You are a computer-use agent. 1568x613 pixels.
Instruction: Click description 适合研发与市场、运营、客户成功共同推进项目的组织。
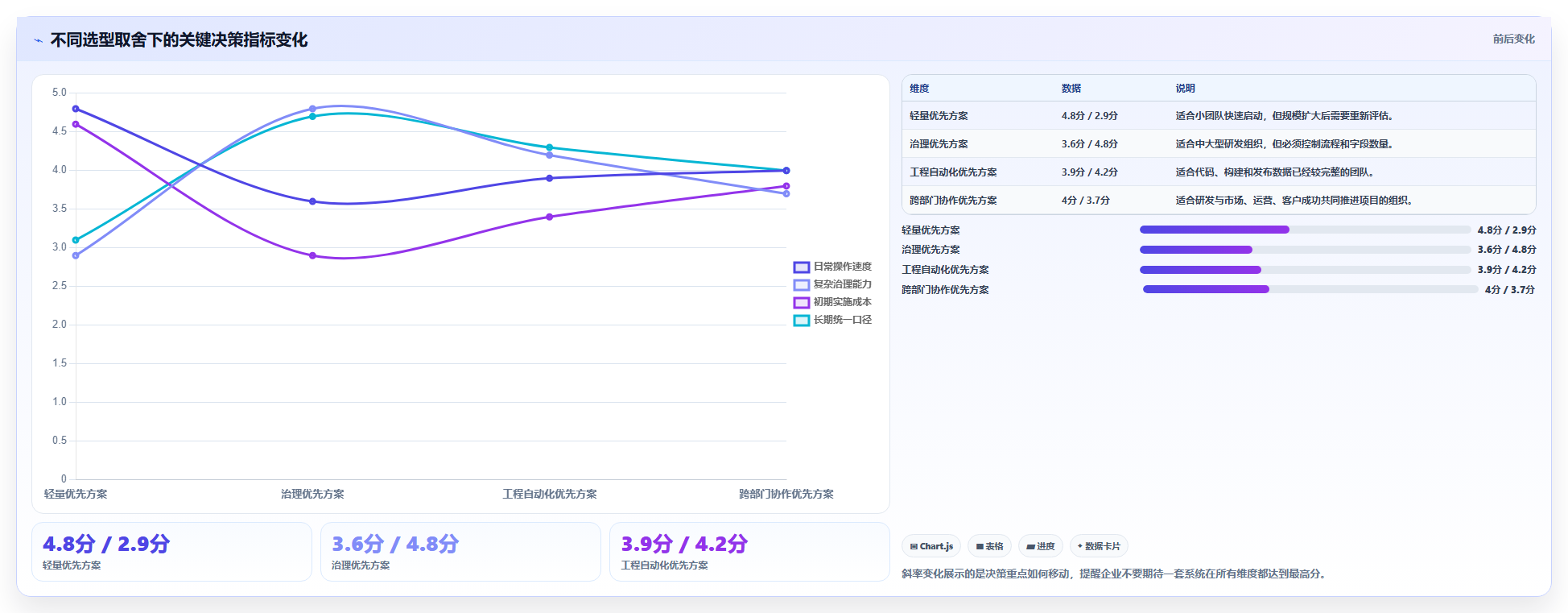pos(1294,201)
